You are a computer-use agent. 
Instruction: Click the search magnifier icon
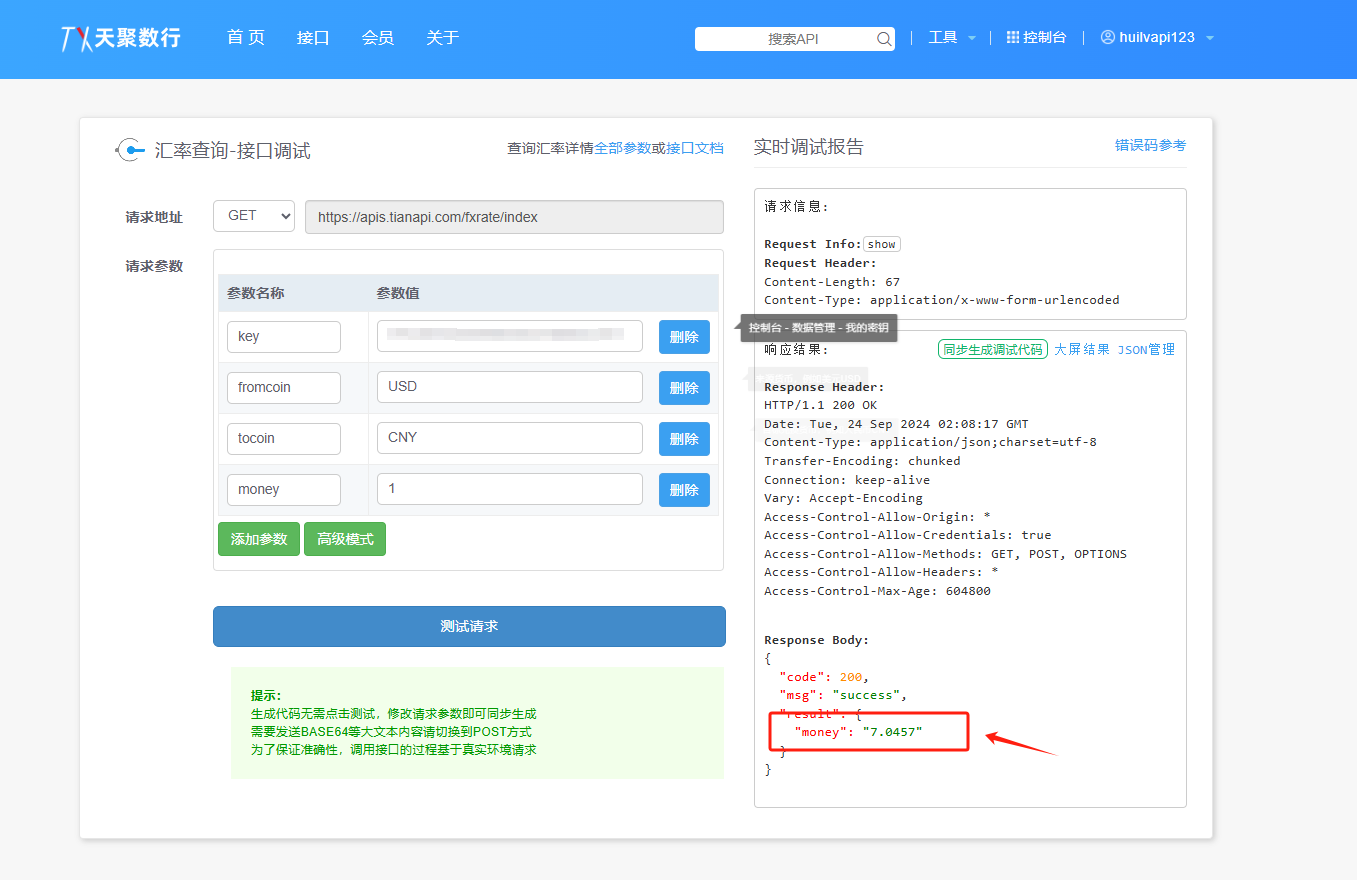[884, 39]
